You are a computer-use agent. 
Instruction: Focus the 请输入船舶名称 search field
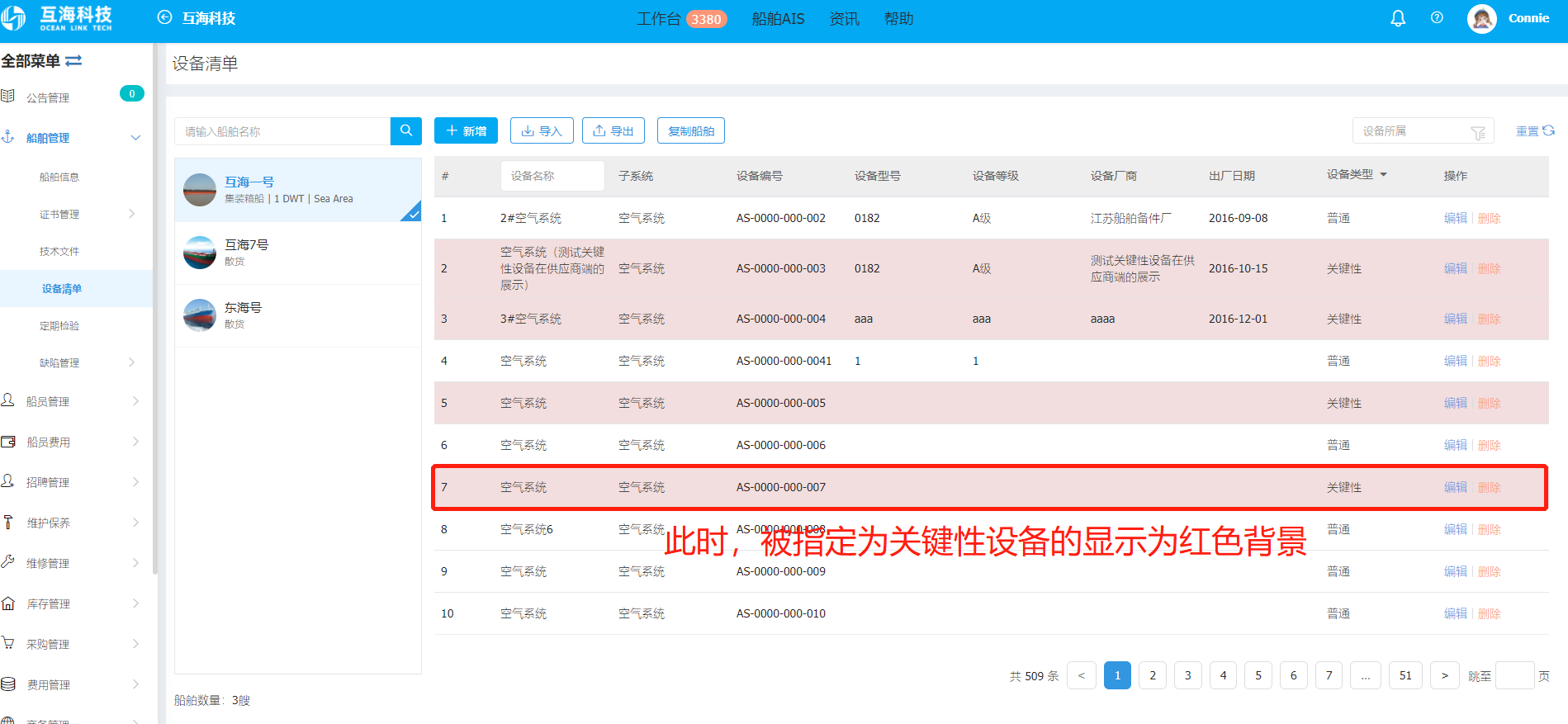(x=282, y=131)
